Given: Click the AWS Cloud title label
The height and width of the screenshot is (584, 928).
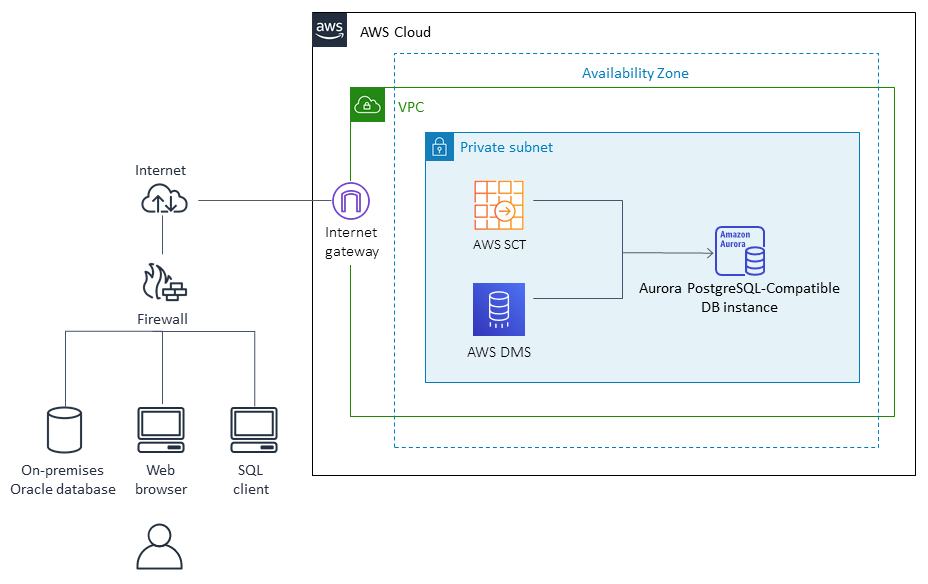Looking at the screenshot, I should click(x=395, y=31).
